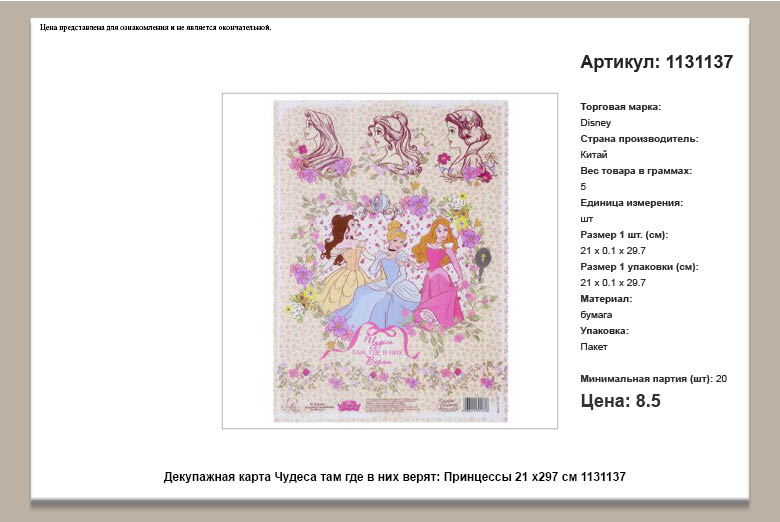The width and height of the screenshot is (780, 522).
Task: Select the heading "Артикул: 1131137"
Action: 656,62
